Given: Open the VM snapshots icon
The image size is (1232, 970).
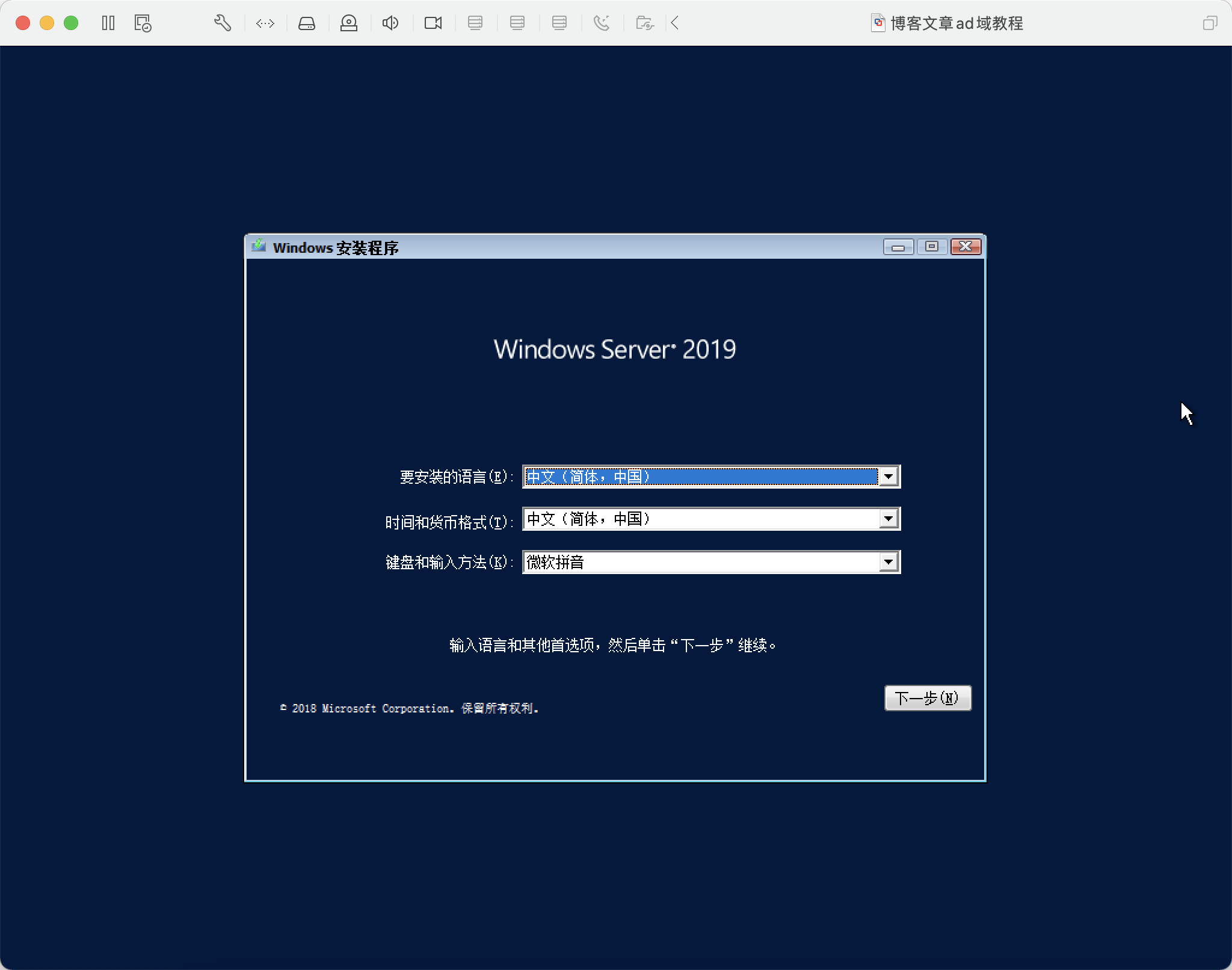Looking at the screenshot, I should (143, 23).
